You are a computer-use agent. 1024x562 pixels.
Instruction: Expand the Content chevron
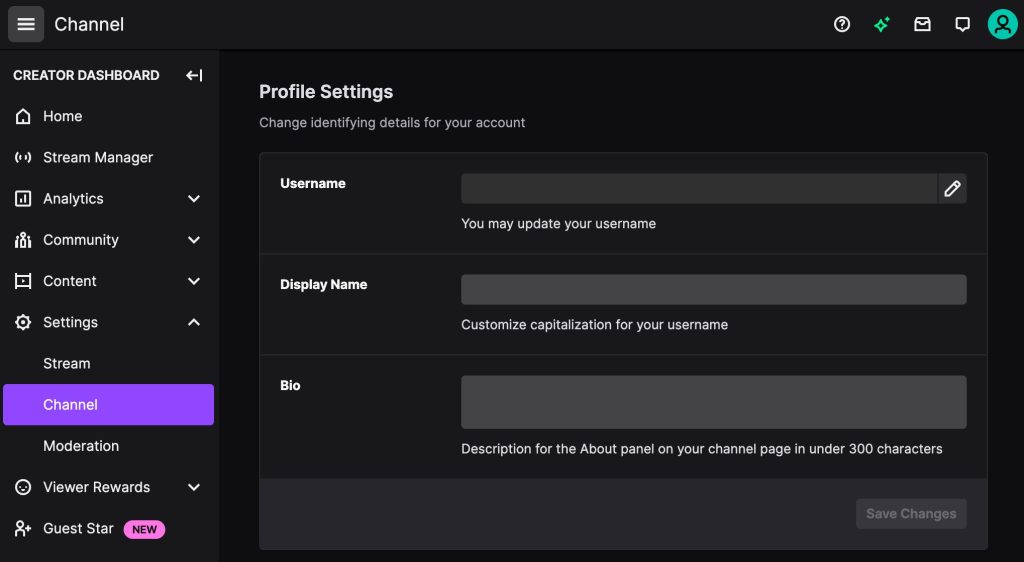tap(194, 281)
